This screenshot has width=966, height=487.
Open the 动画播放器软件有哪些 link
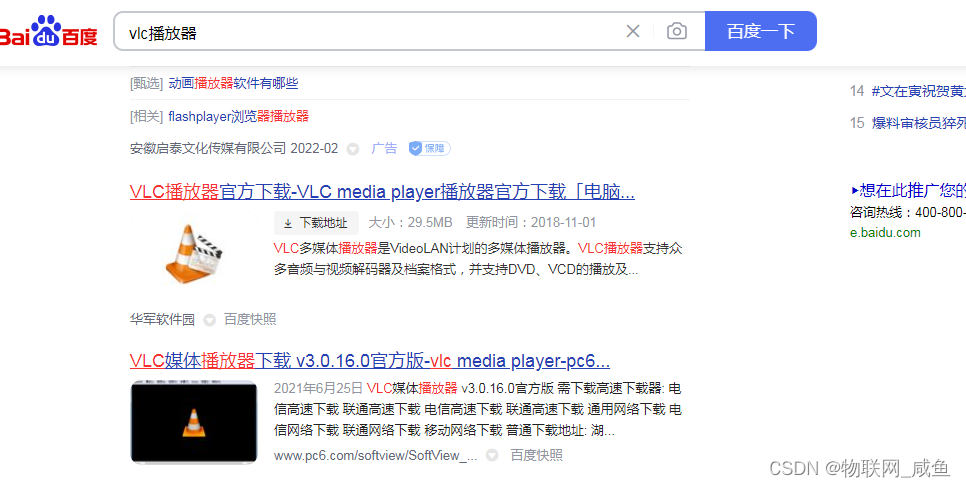click(x=233, y=83)
